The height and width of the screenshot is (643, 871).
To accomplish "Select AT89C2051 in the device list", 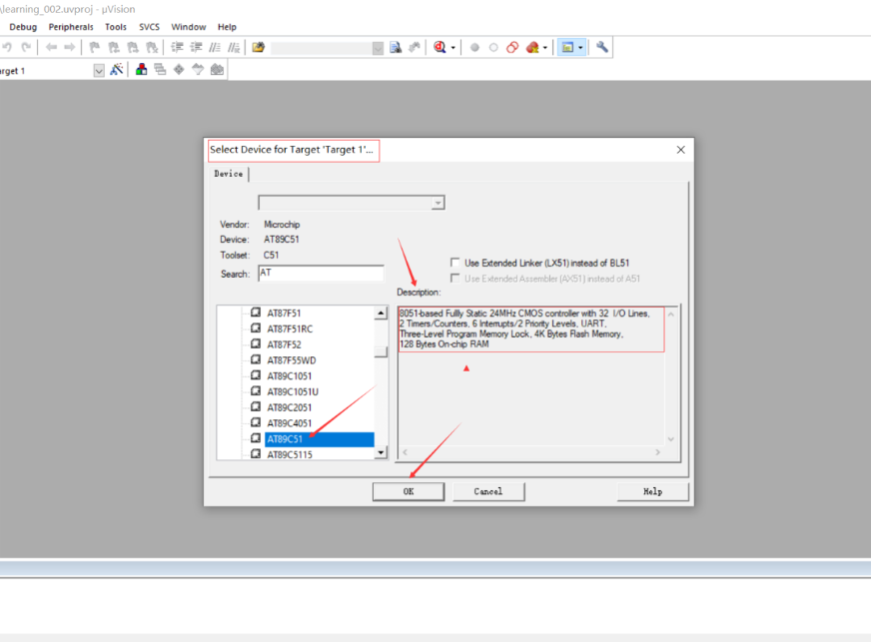I will [289, 407].
